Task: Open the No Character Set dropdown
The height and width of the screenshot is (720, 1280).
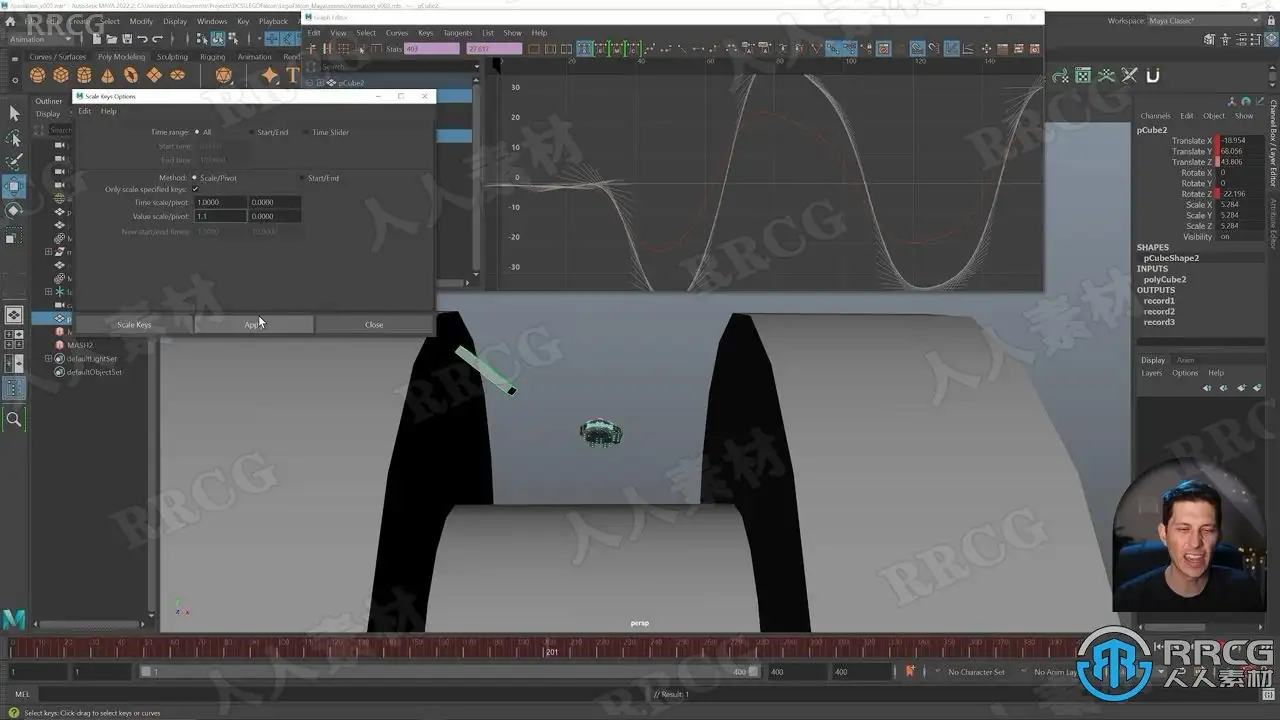Action: point(978,672)
